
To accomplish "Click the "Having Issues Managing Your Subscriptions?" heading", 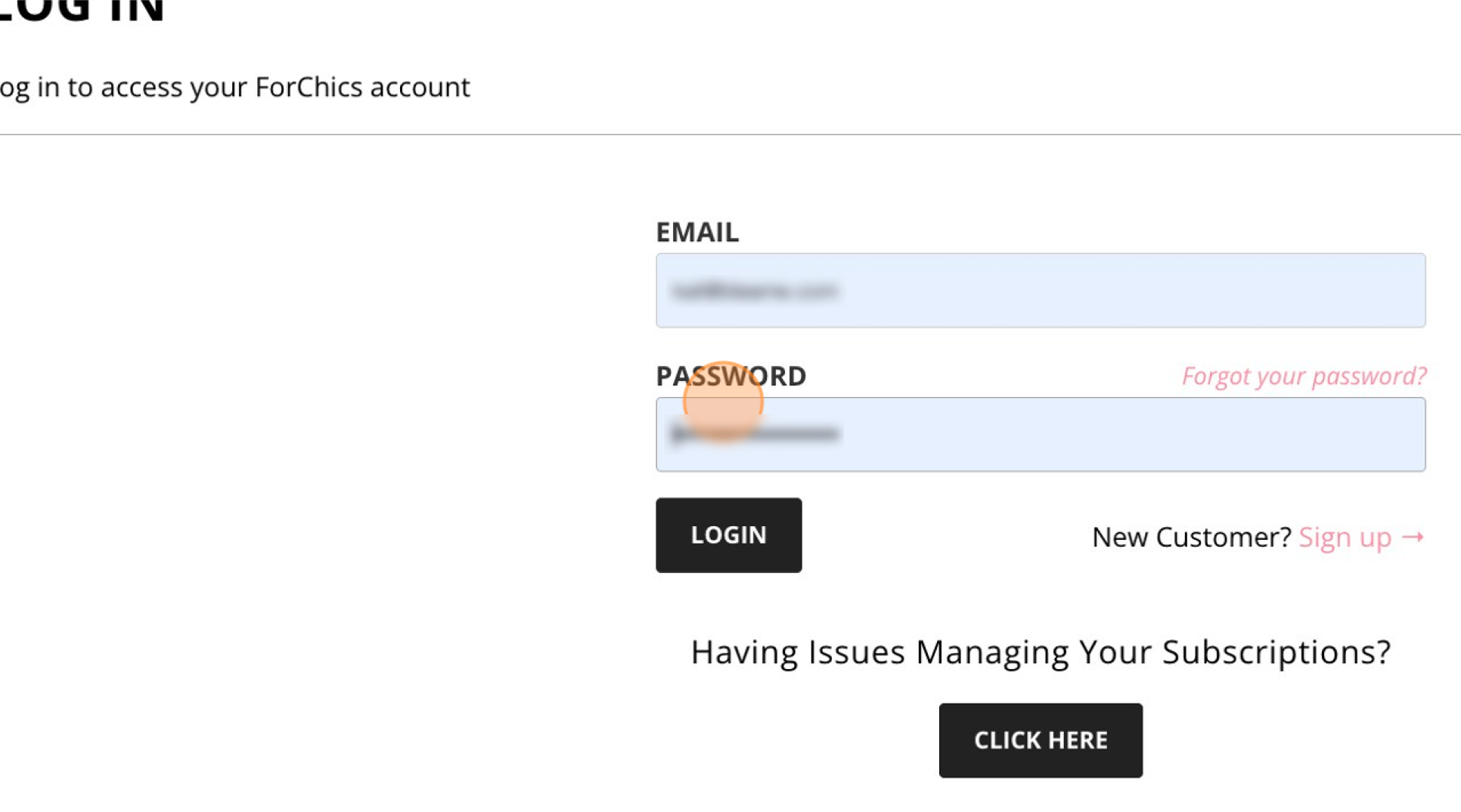I will pos(1041,652).
